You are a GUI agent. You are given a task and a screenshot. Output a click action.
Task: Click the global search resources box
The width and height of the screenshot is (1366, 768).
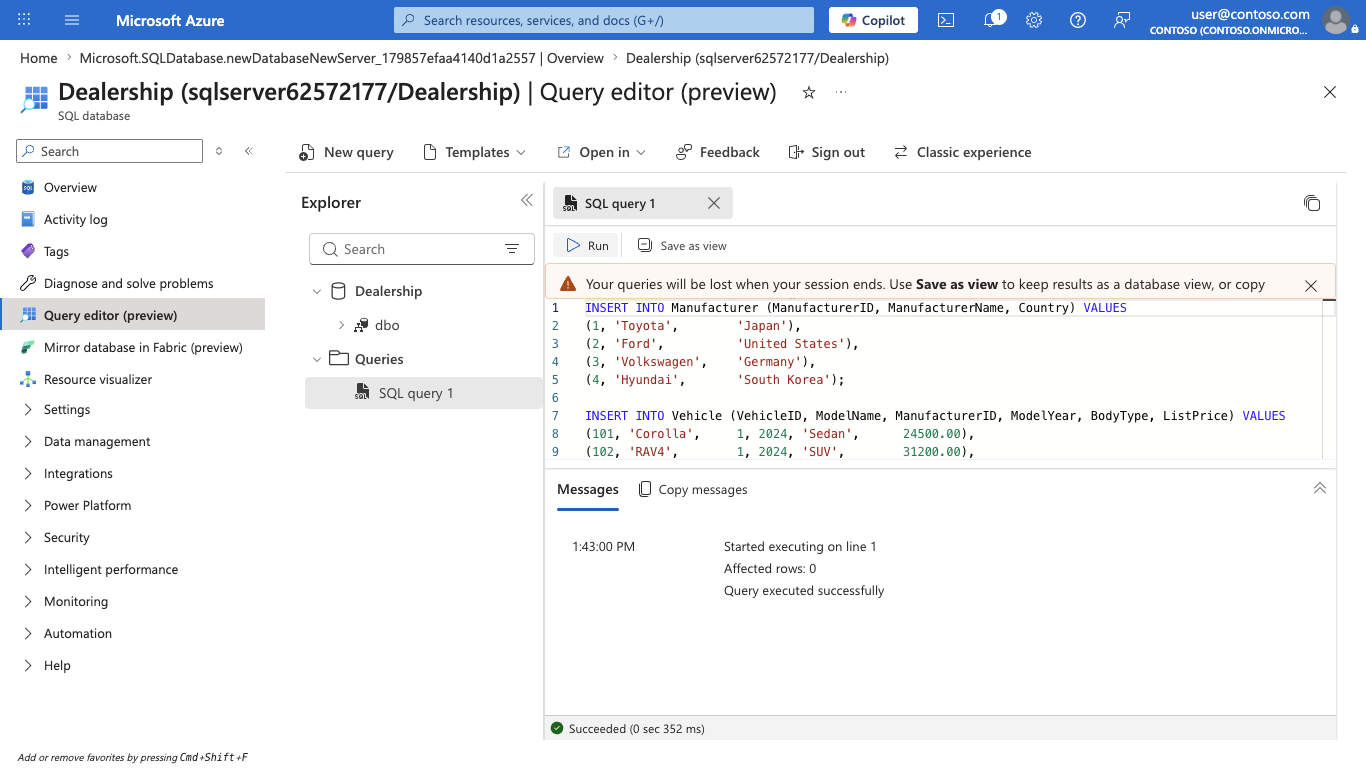pyautogui.click(x=604, y=20)
